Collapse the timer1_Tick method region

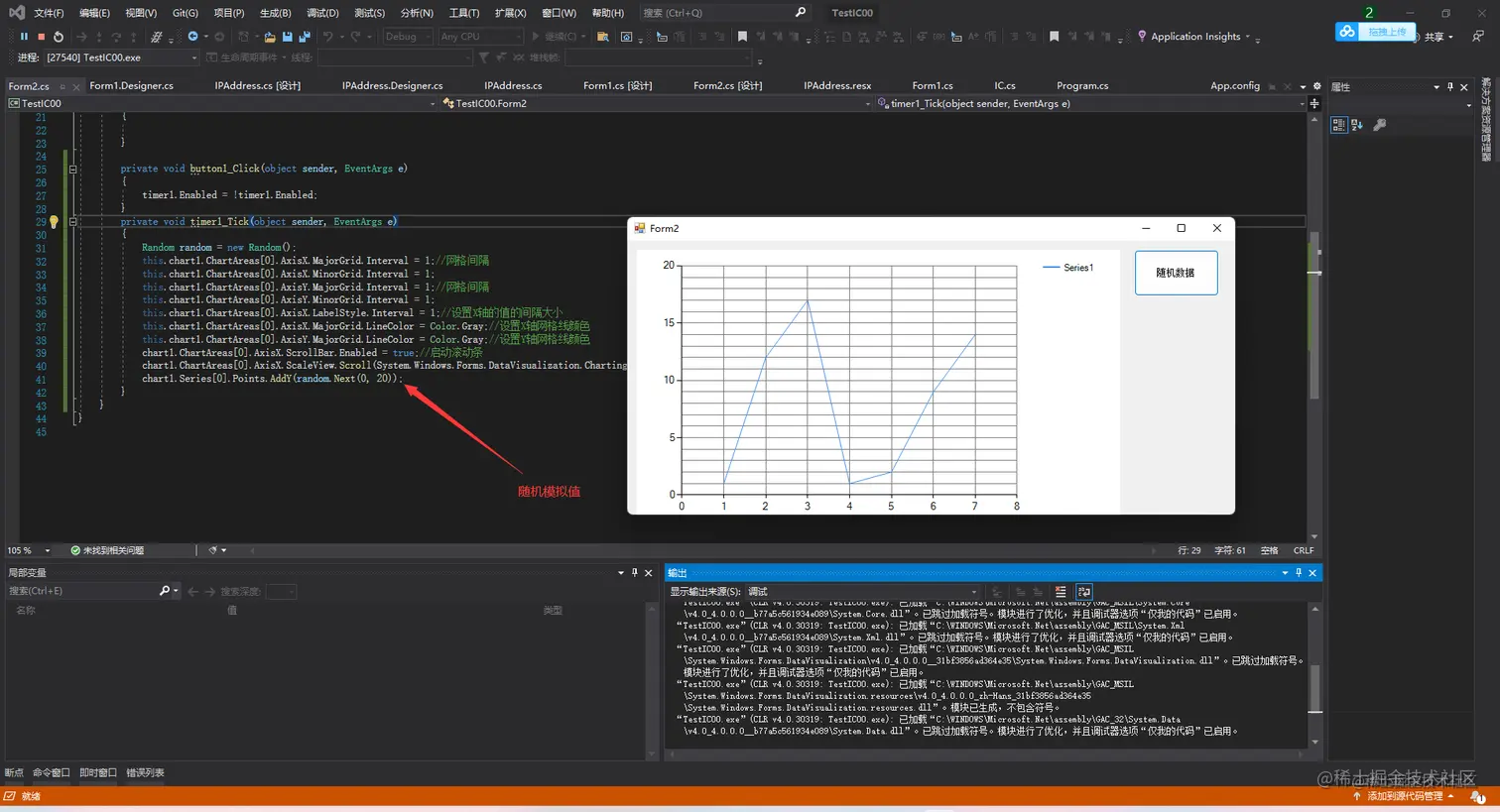[x=72, y=222]
